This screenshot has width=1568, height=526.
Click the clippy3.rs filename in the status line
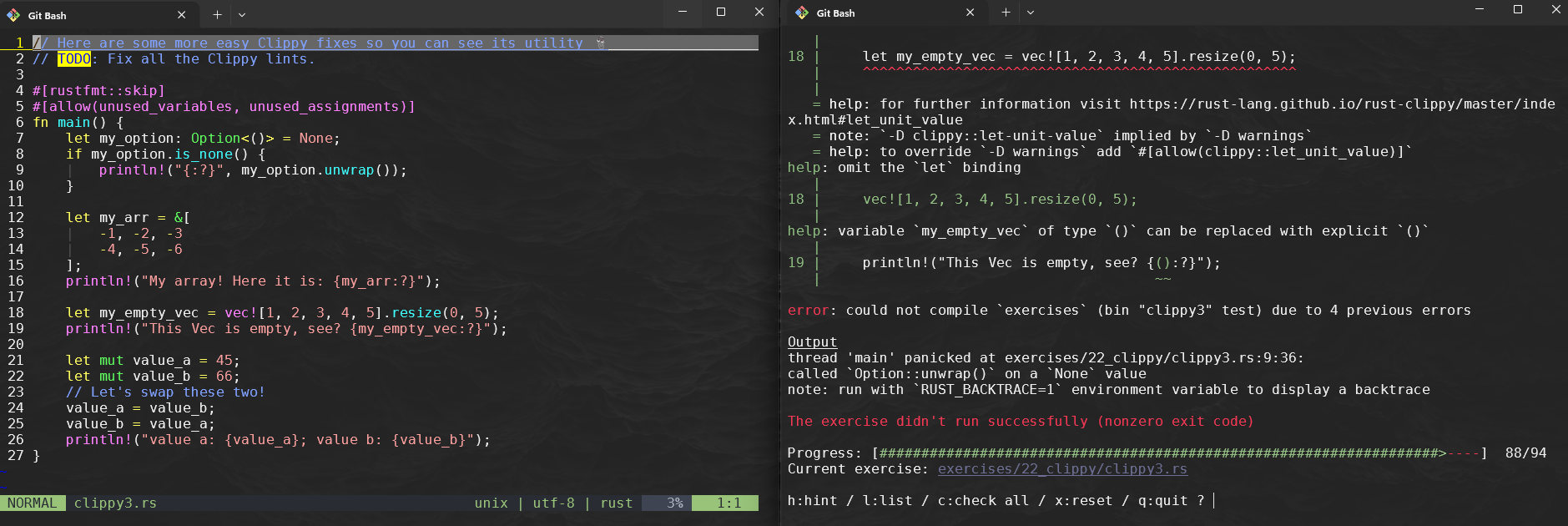coord(115,503)
